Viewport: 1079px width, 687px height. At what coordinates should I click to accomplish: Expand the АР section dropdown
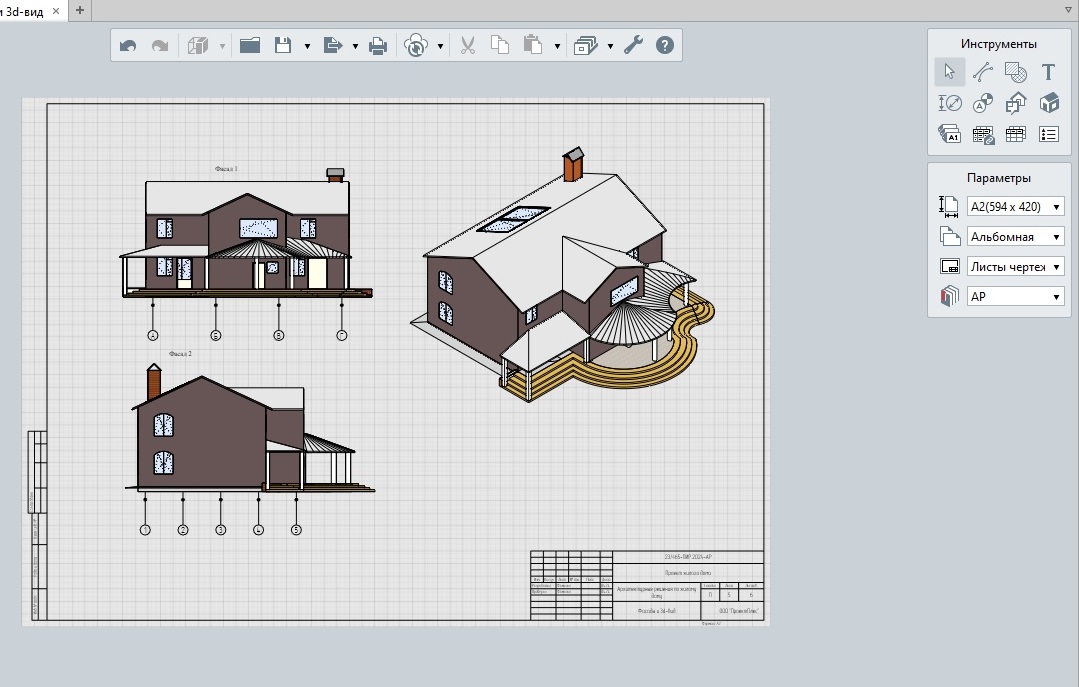1016,297
